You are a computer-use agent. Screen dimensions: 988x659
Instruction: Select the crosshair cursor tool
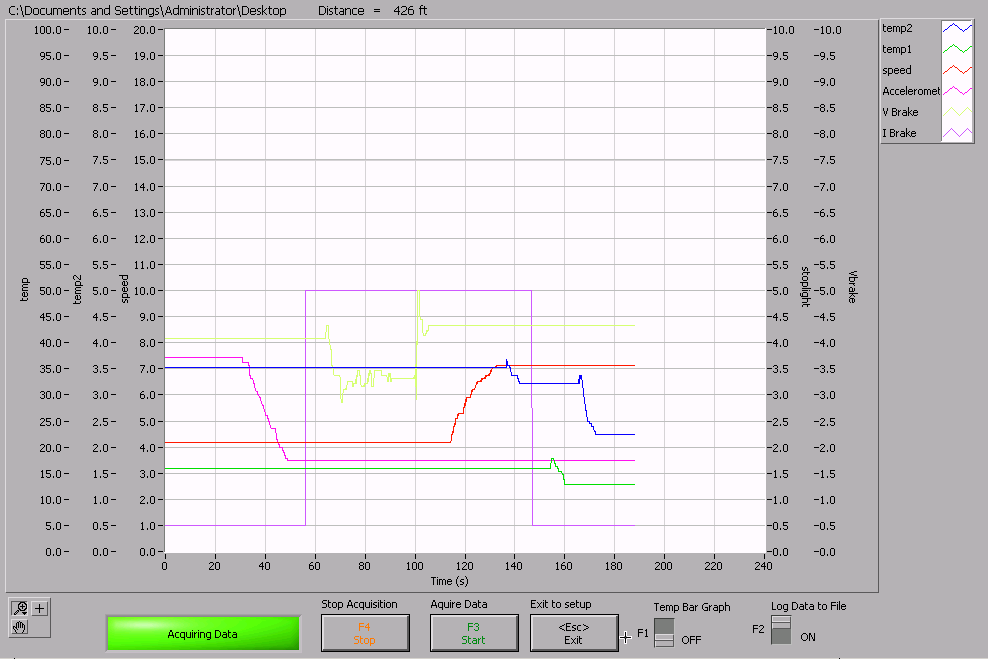coord(40,608)
